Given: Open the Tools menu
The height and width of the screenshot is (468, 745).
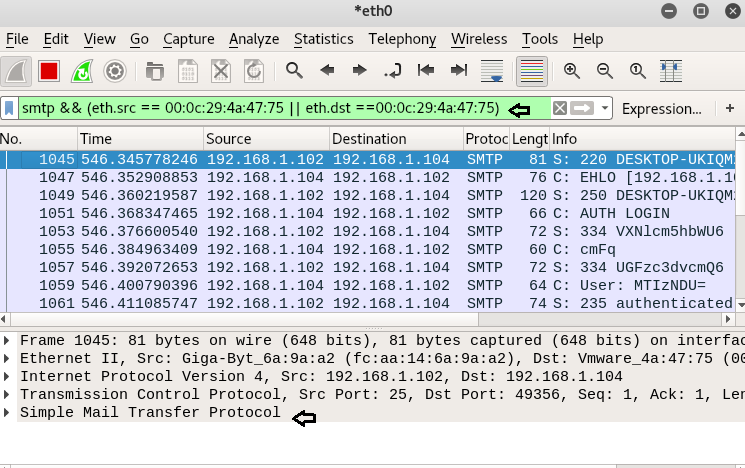Looking at the screenshot, I should tap(540, 39).
